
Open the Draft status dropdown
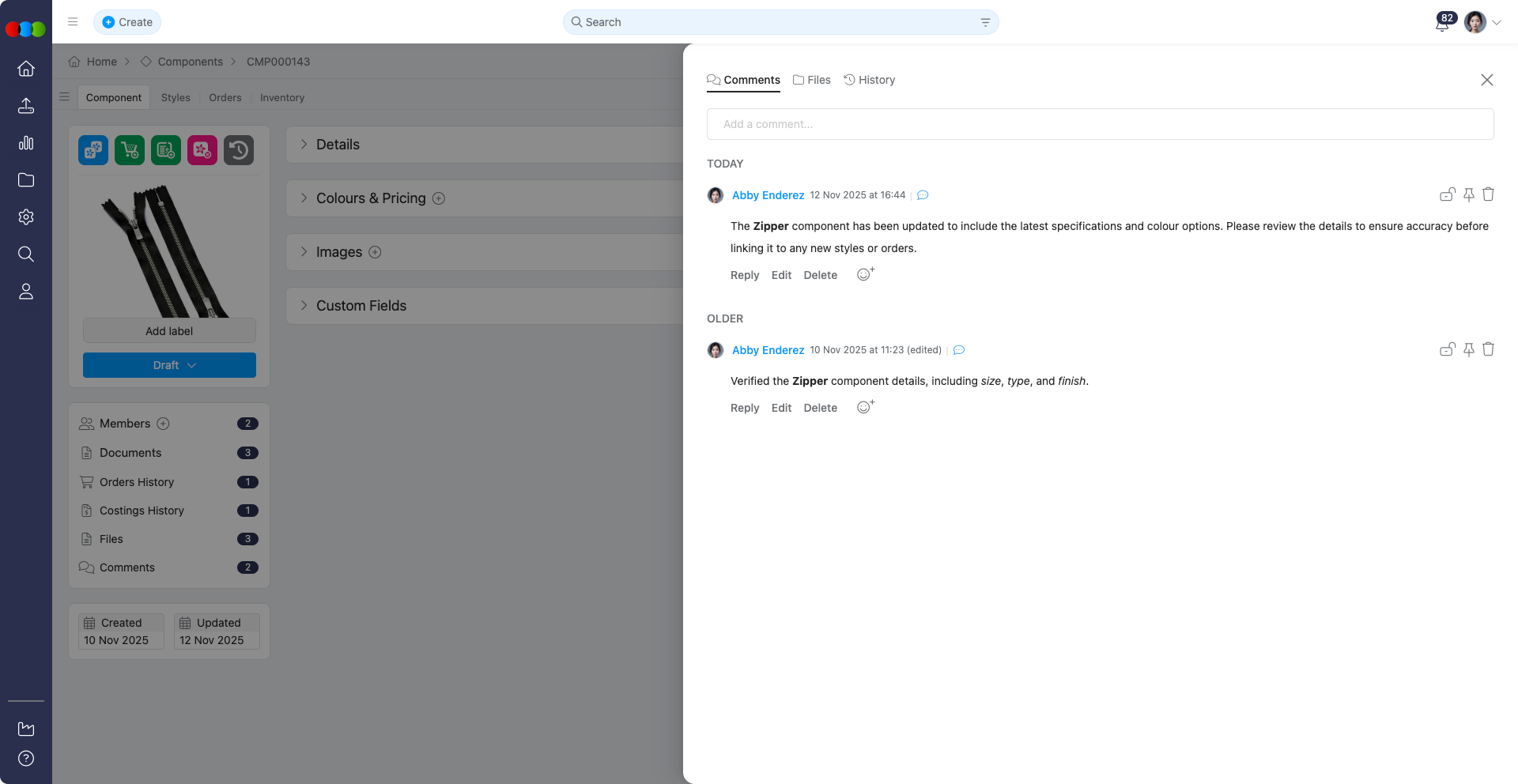coord(168,365)
